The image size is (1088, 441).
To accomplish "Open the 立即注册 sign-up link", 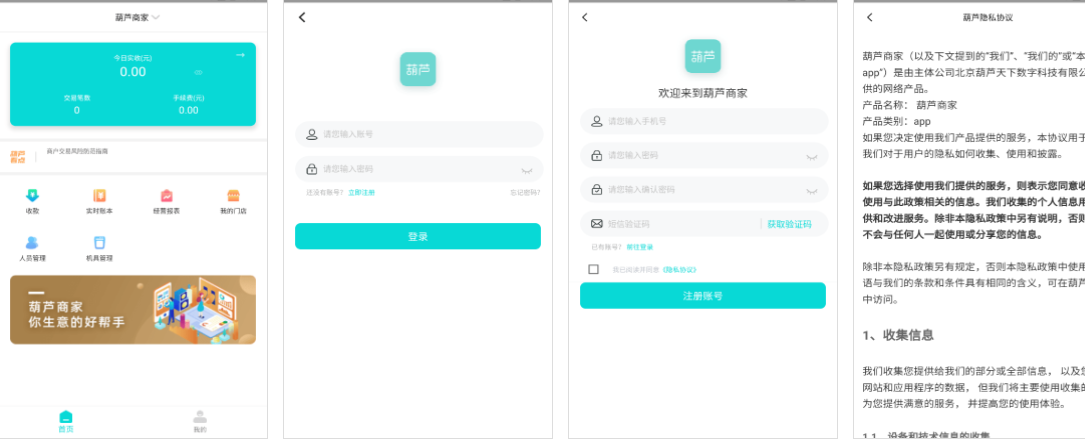I will [362, 193].
